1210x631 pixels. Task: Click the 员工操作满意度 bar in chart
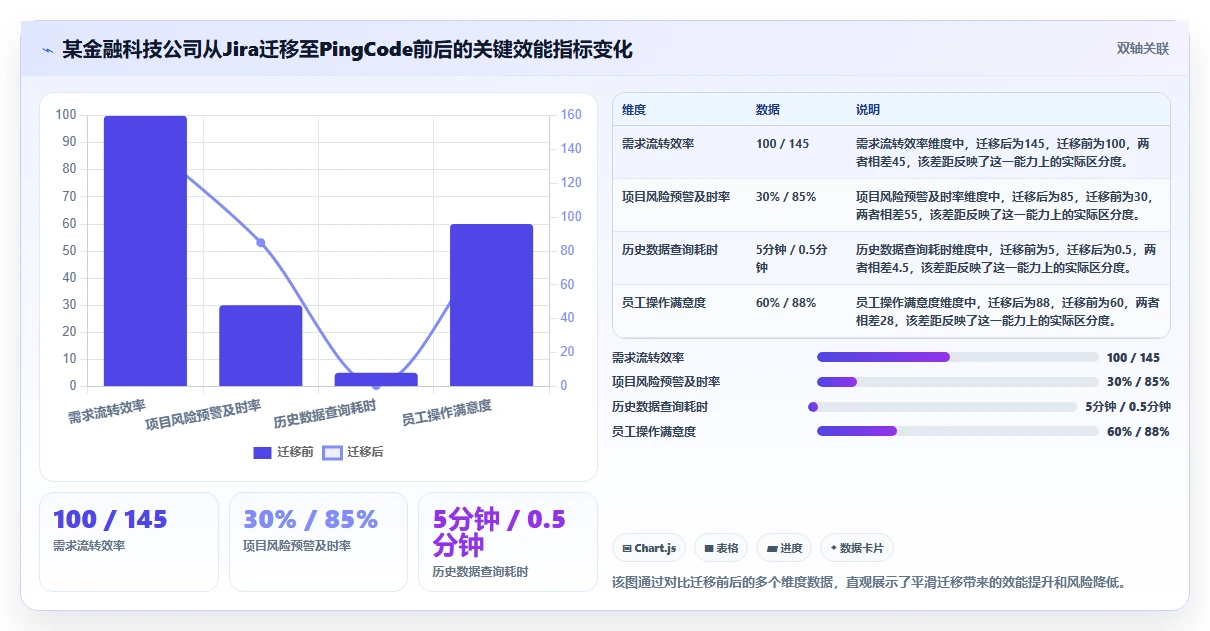point(491,305)
